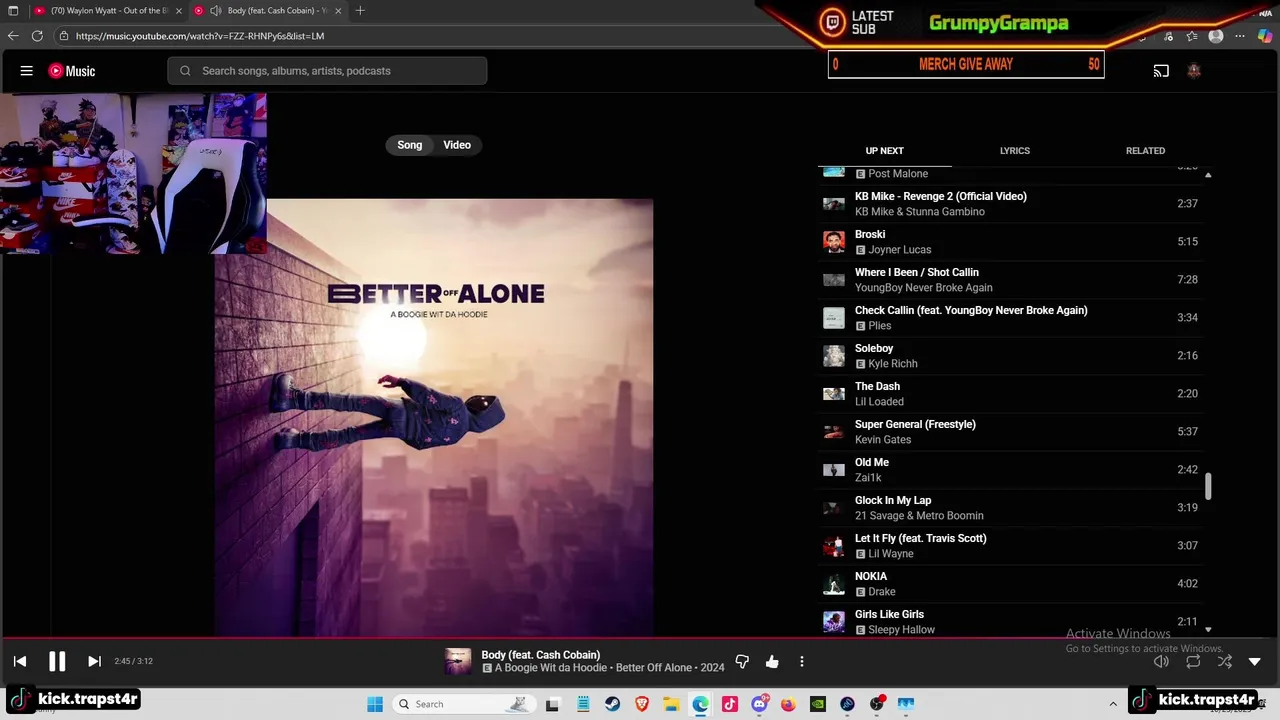Switch playback to Song mode
1280x720 pixels.
409,145
